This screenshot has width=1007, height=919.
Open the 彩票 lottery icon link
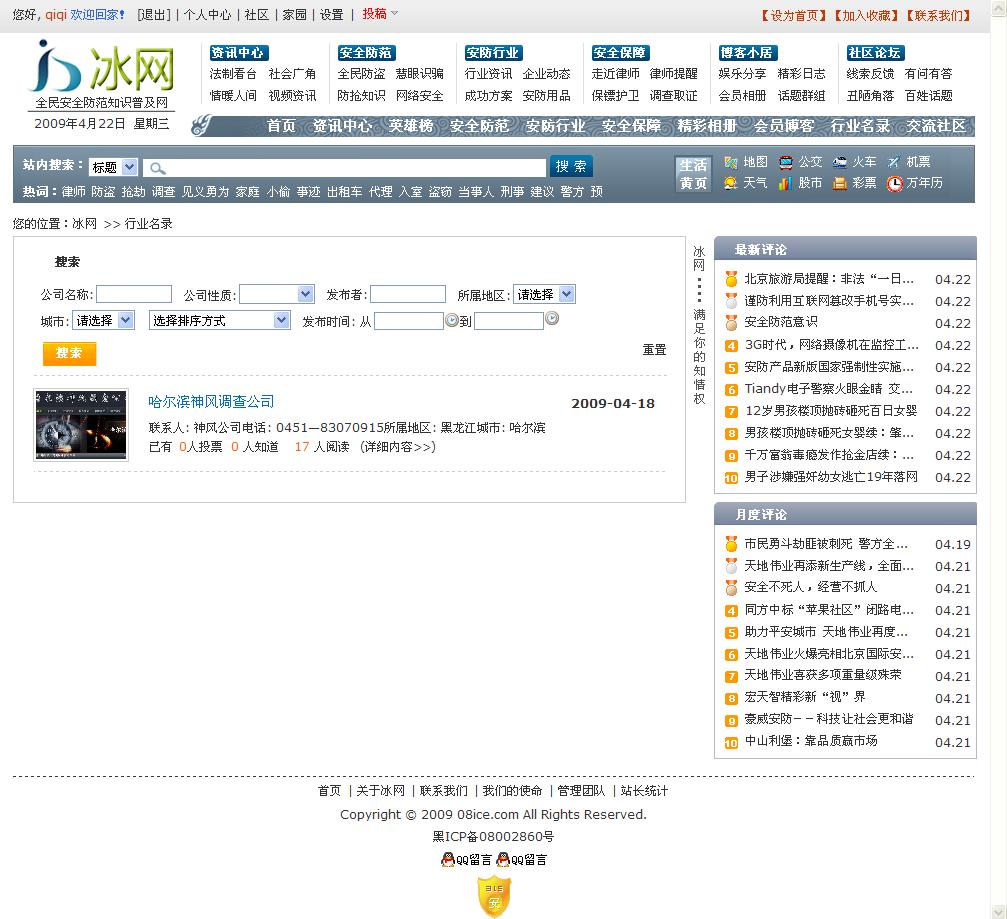[x=839, y=183]
